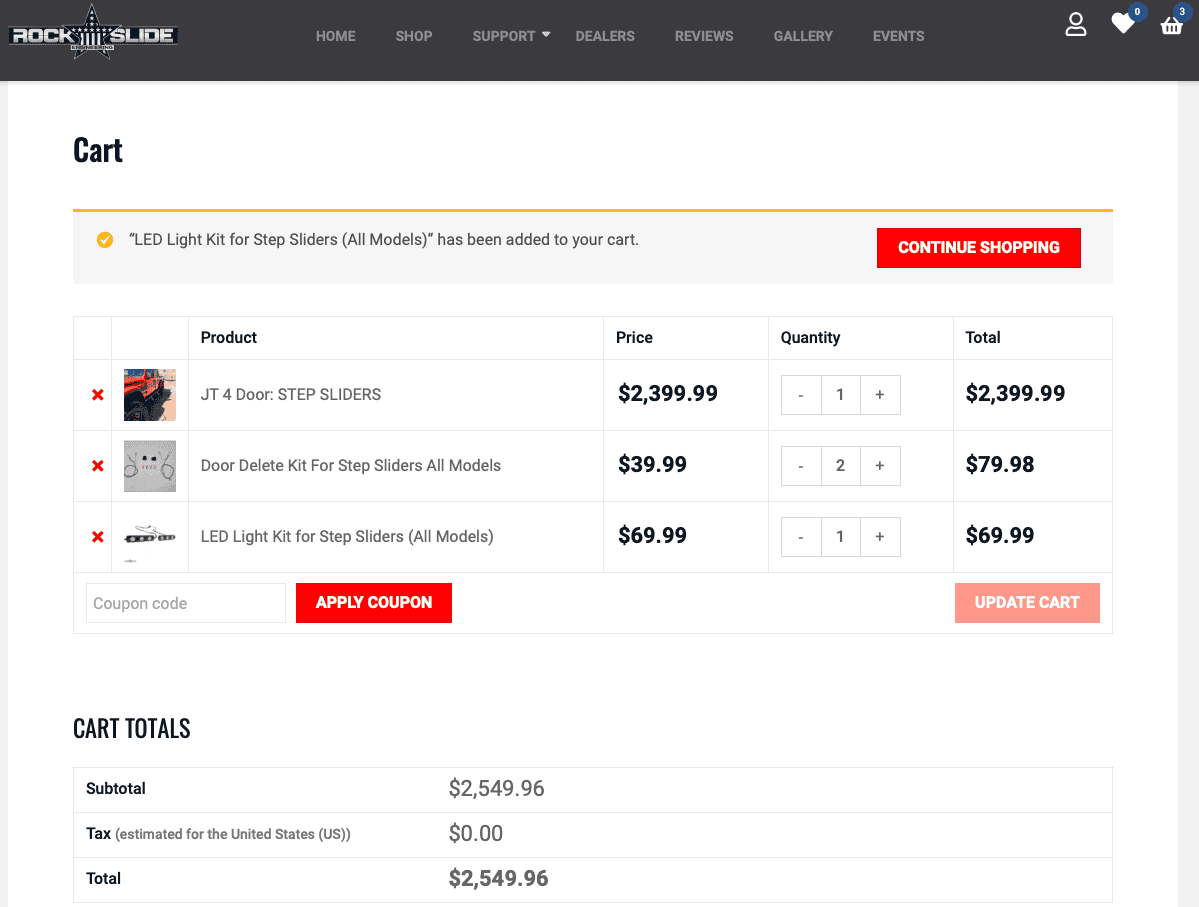Open the shopping basket icon
The height and width of the screenshot is (907, 1199).
click(x=1171, y=26)
